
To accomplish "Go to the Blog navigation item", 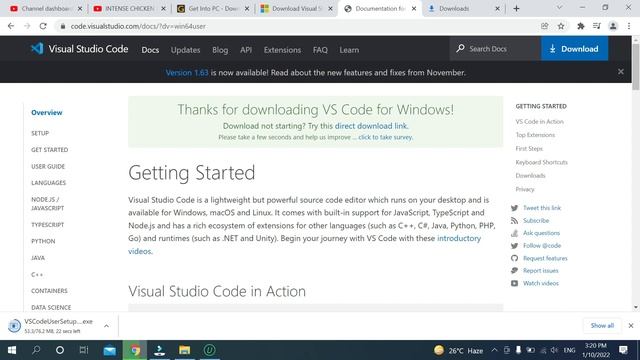I will (220, 50).
